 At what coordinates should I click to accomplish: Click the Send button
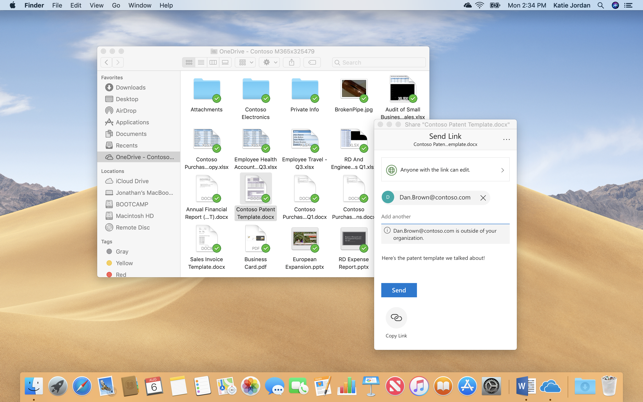[x=399, y=290]
